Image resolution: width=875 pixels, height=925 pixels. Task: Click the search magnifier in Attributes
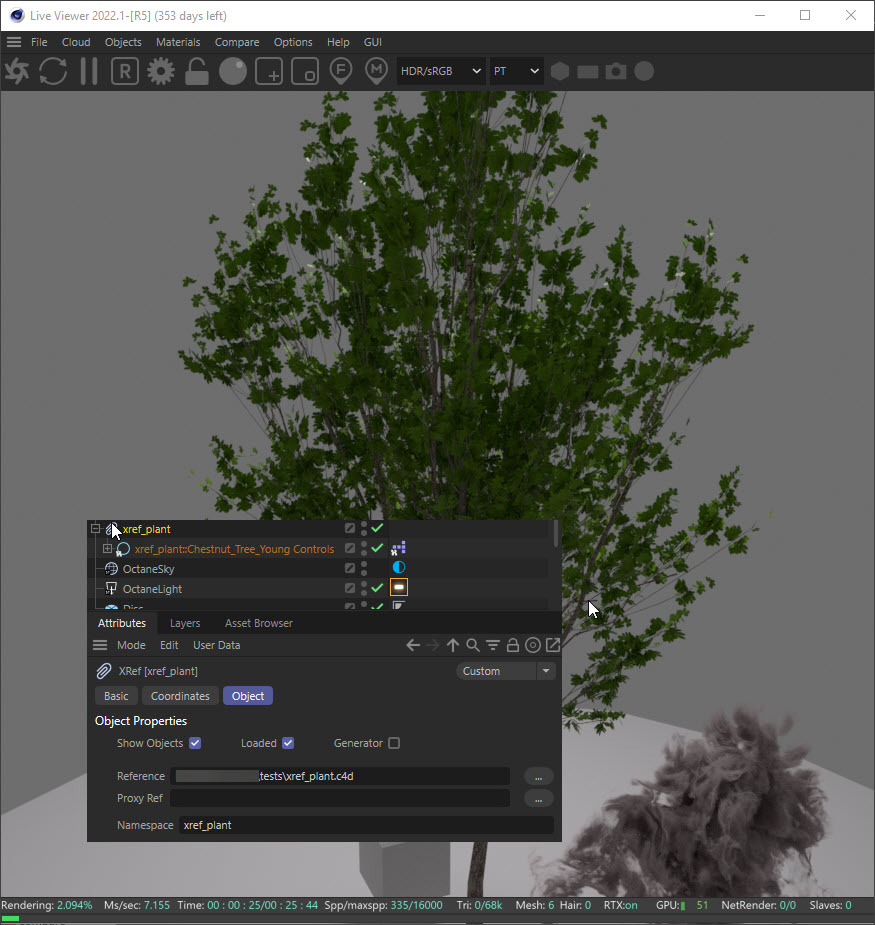click(x=473, y=645)
